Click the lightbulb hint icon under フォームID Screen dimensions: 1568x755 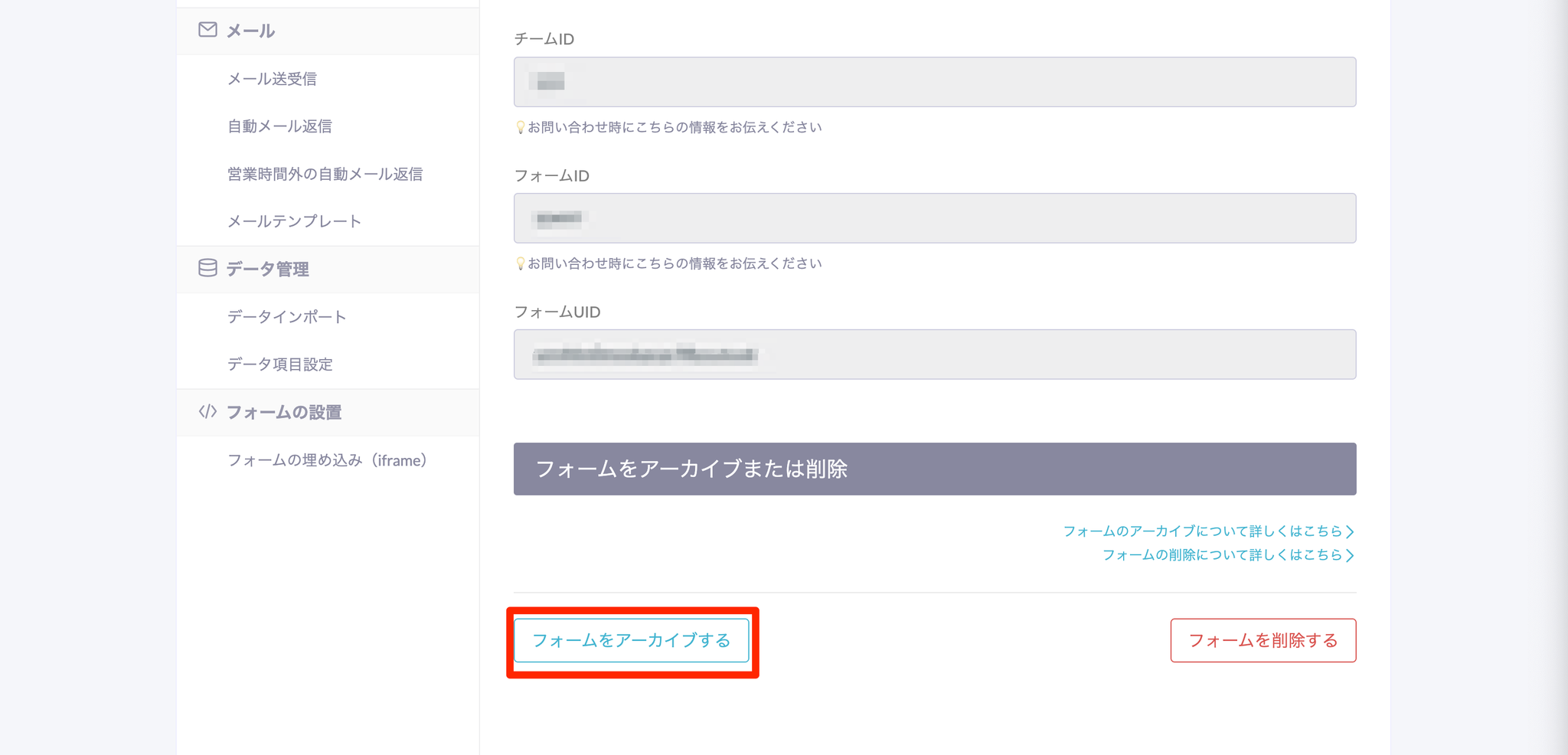click(520, 263)
